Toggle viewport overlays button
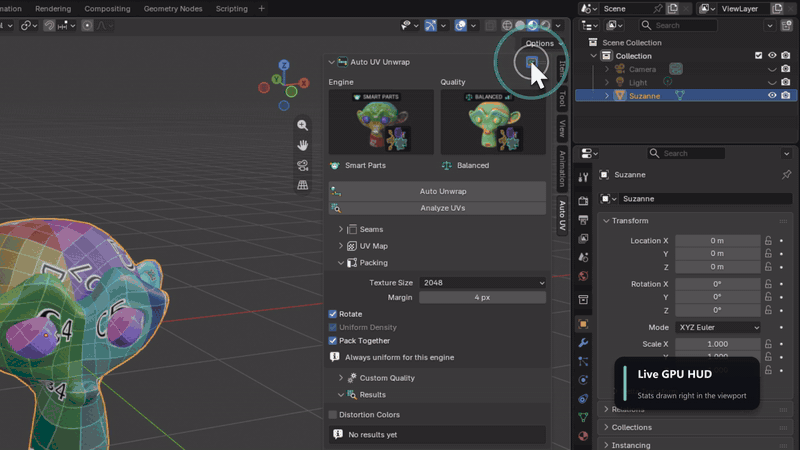The width and height of the screenshot is (800, 450). pos(461,25)
